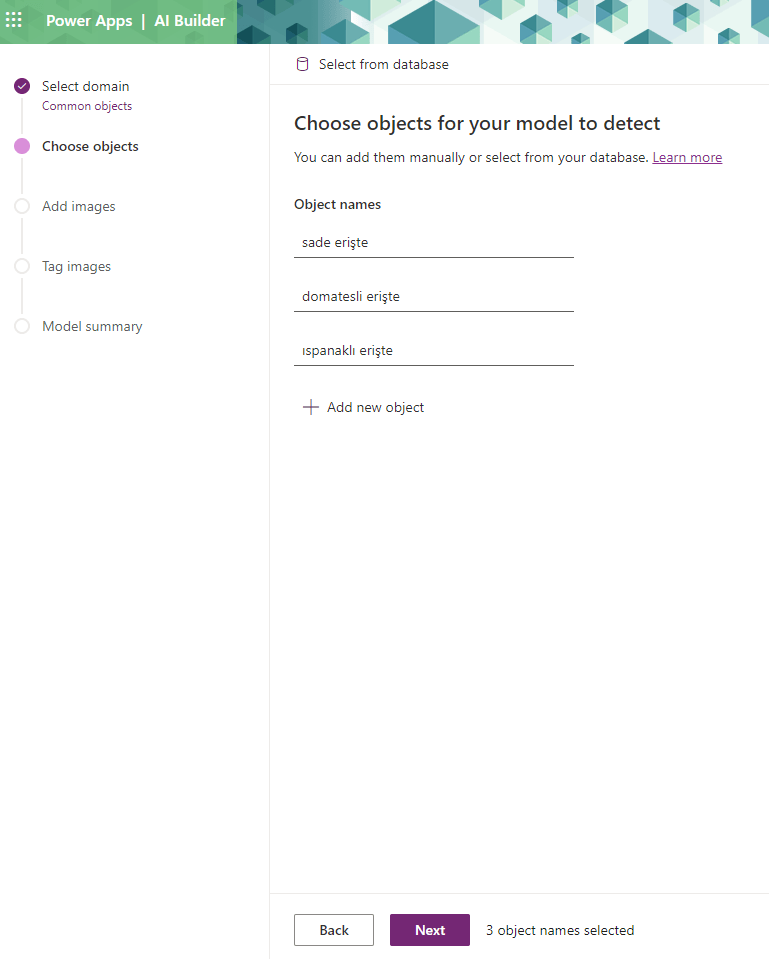Click the Add images step circle

(22, 207)
